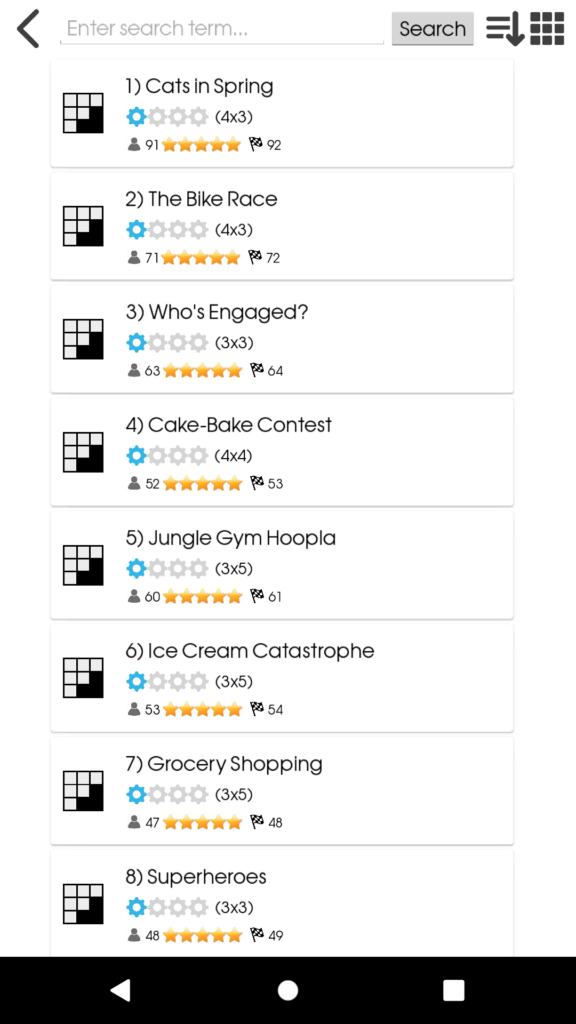Tap the checkered flag icon on Ice Cream Catastrophe

[x=257, y=709]
